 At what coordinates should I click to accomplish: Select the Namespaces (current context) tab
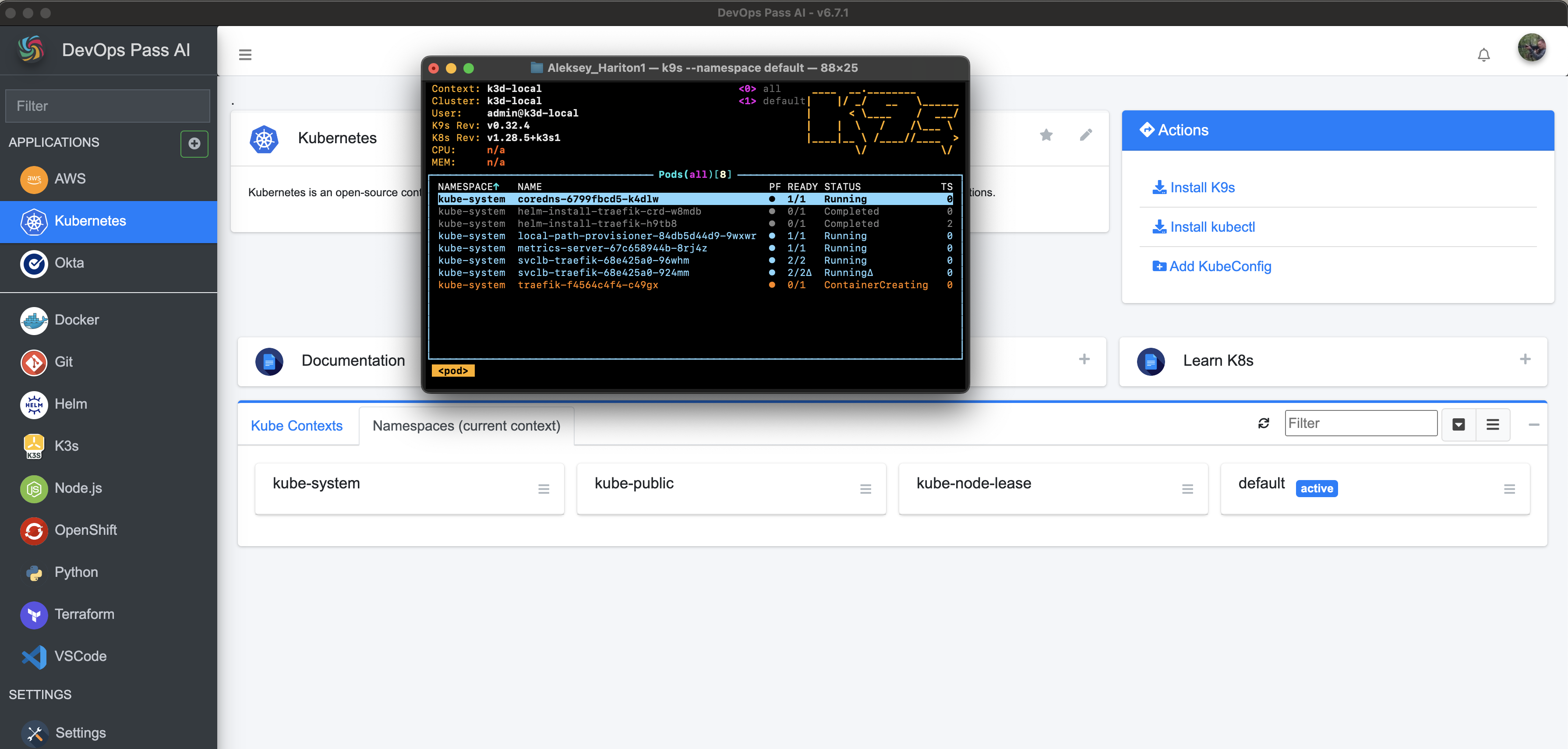(466, 426)
